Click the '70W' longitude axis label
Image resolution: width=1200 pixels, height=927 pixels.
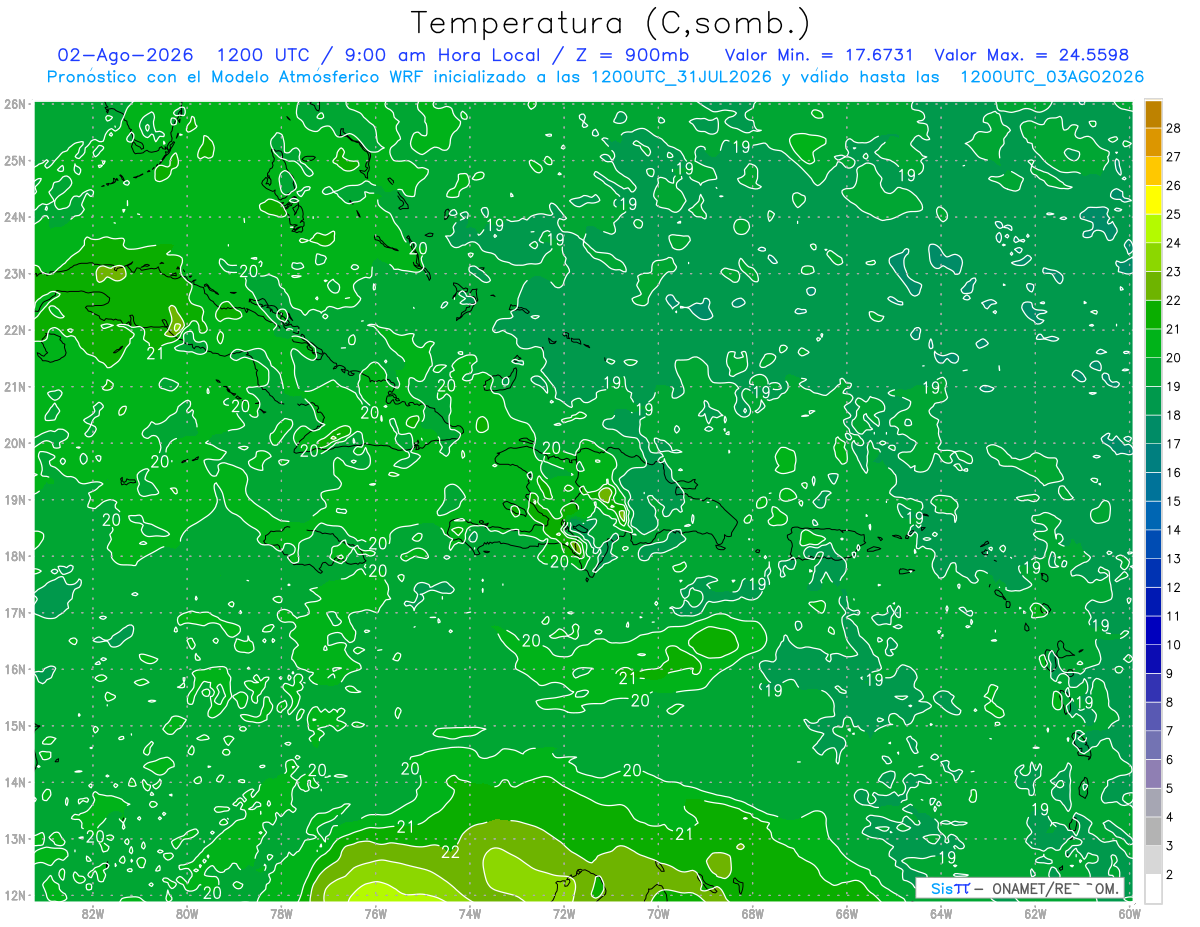658,913
